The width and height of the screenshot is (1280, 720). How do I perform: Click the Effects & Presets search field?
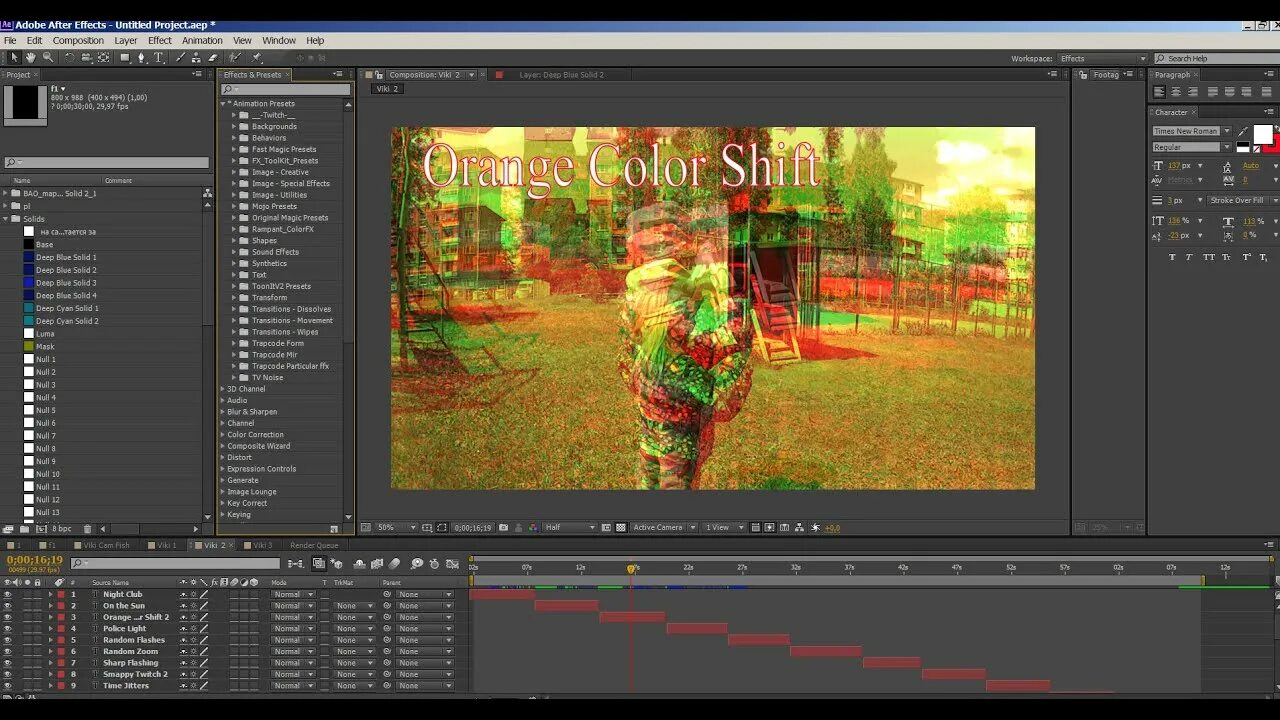point(286,90)
